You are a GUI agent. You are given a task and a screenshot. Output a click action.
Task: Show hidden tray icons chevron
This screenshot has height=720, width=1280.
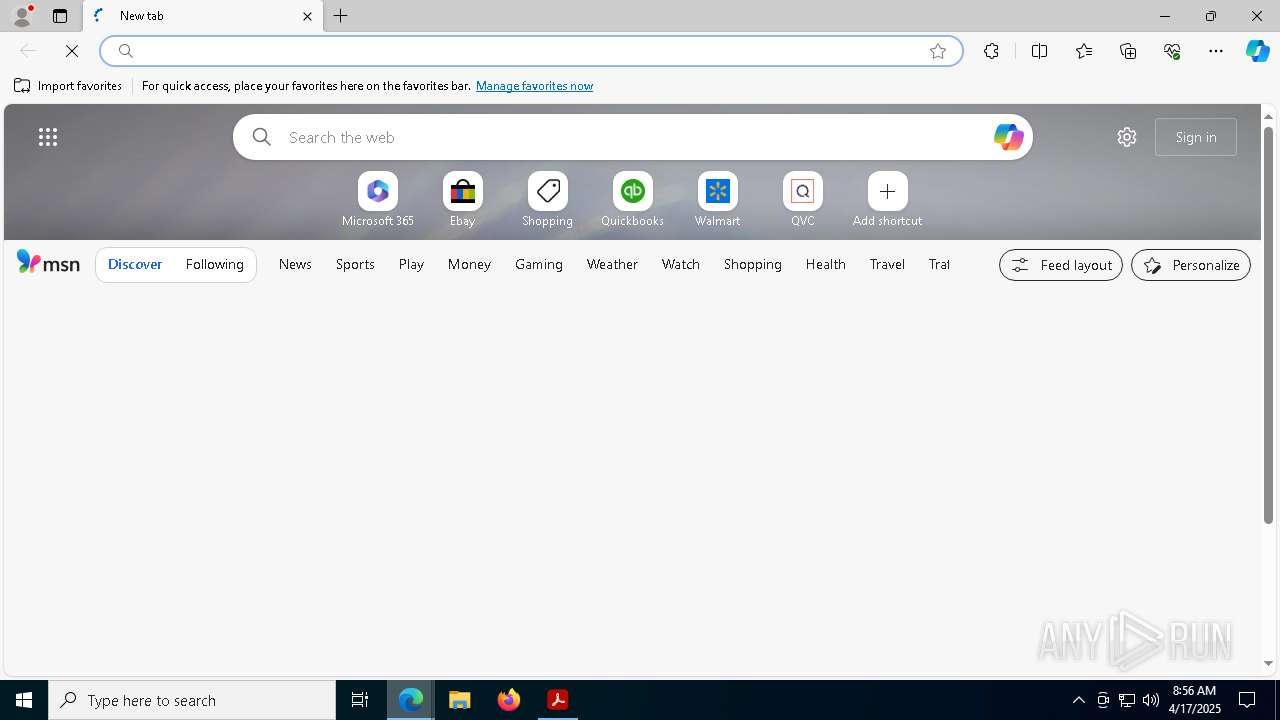click(x=1078, y=700)
